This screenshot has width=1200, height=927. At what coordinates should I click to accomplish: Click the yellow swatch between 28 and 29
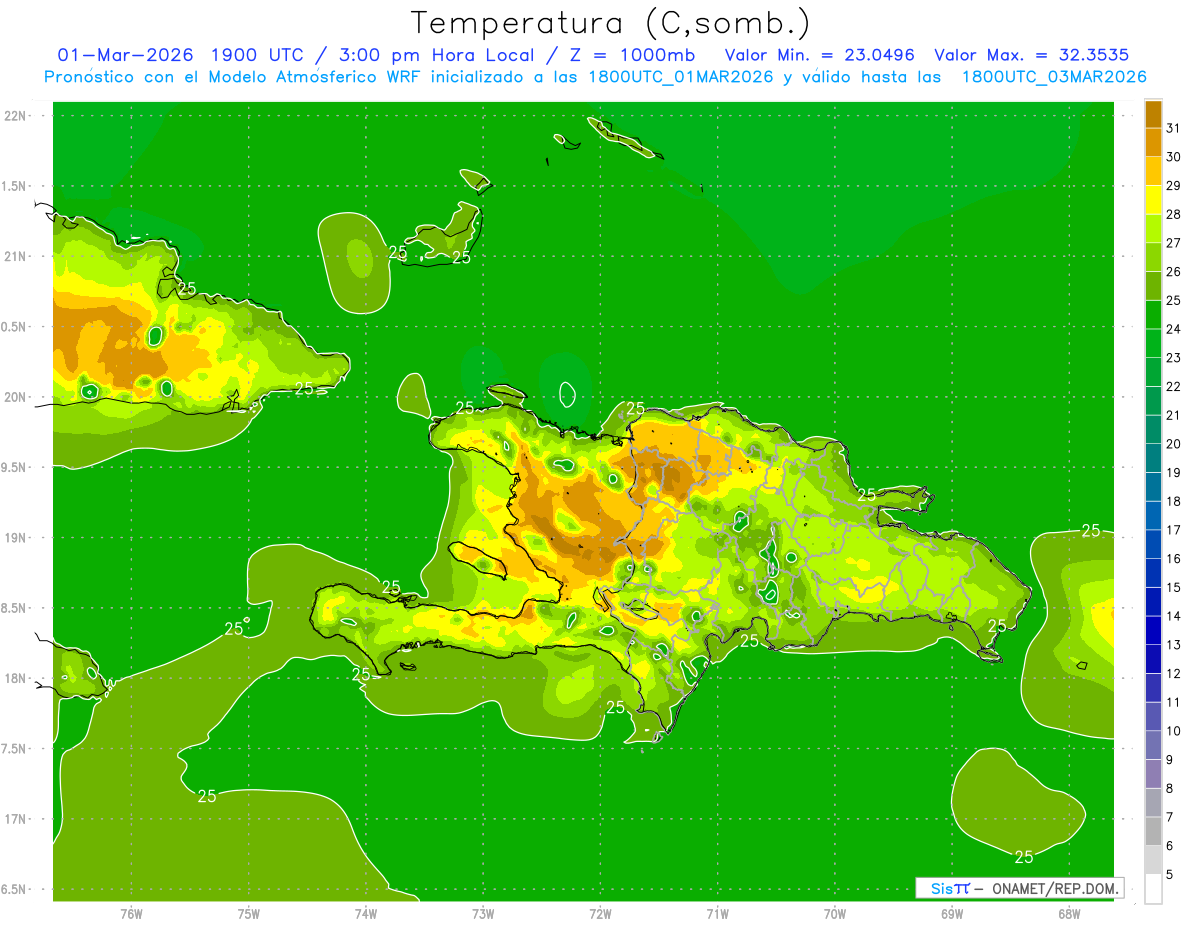point(1153,200)
